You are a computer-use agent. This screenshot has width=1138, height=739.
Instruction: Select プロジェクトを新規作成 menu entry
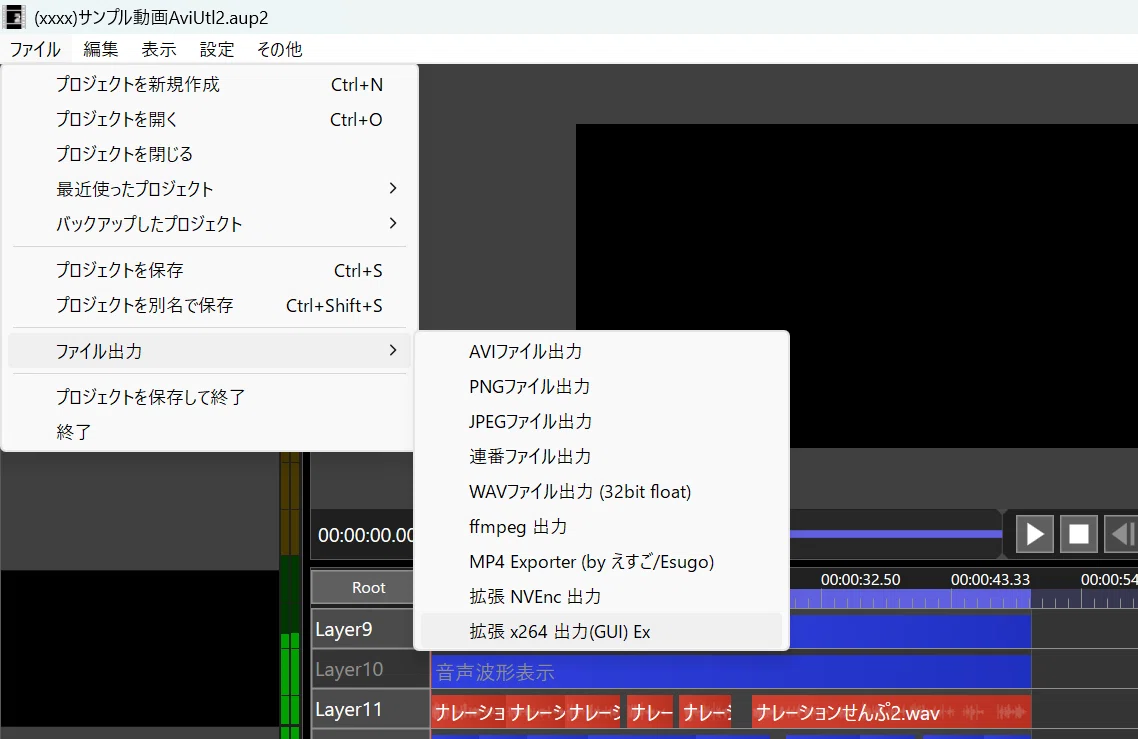pos(210,84)
